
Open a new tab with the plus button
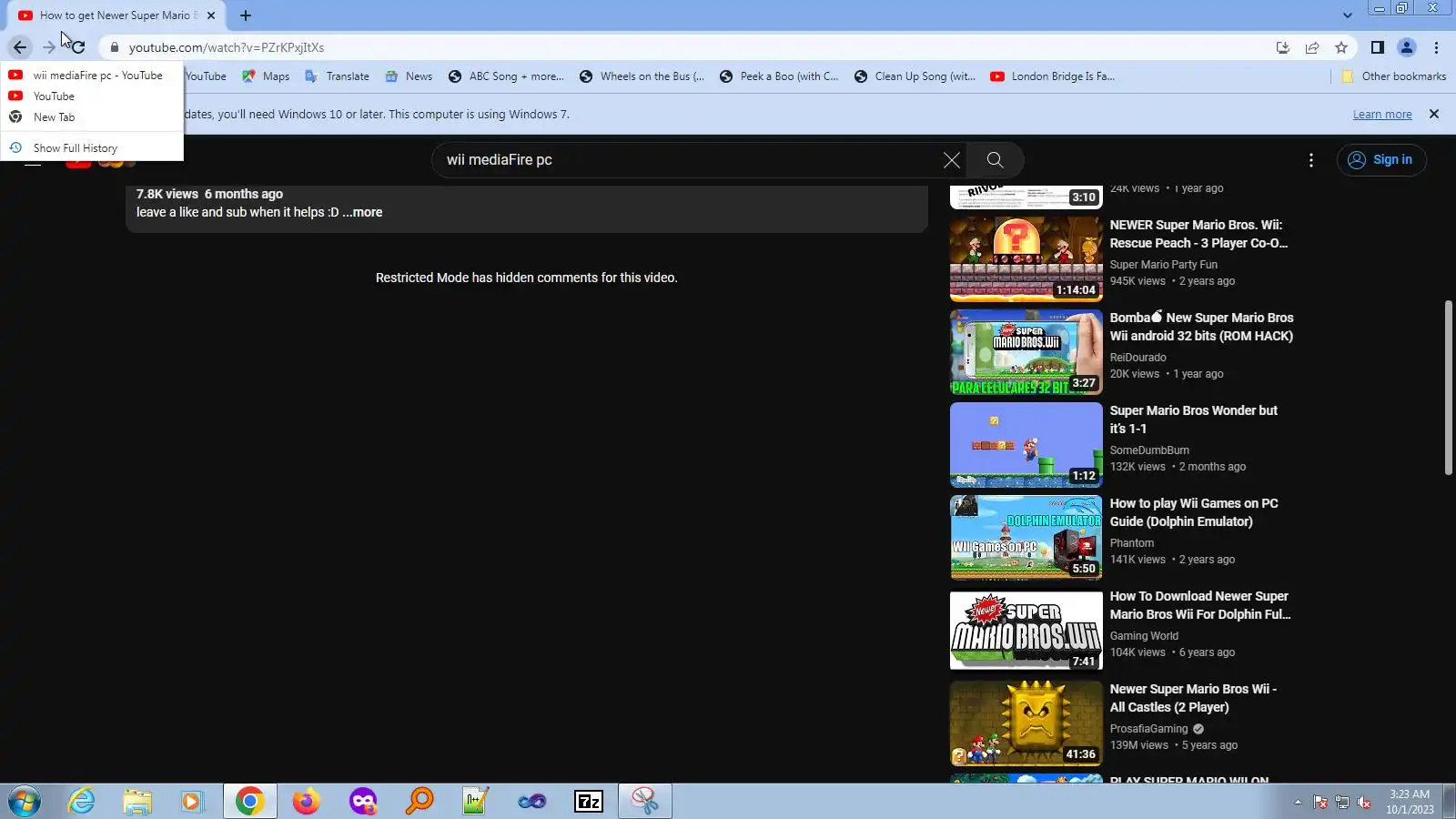(246, 15)
